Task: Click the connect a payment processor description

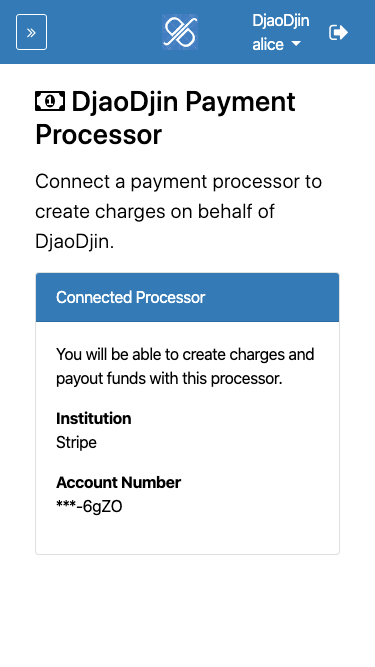Action: tap(179, 211)
